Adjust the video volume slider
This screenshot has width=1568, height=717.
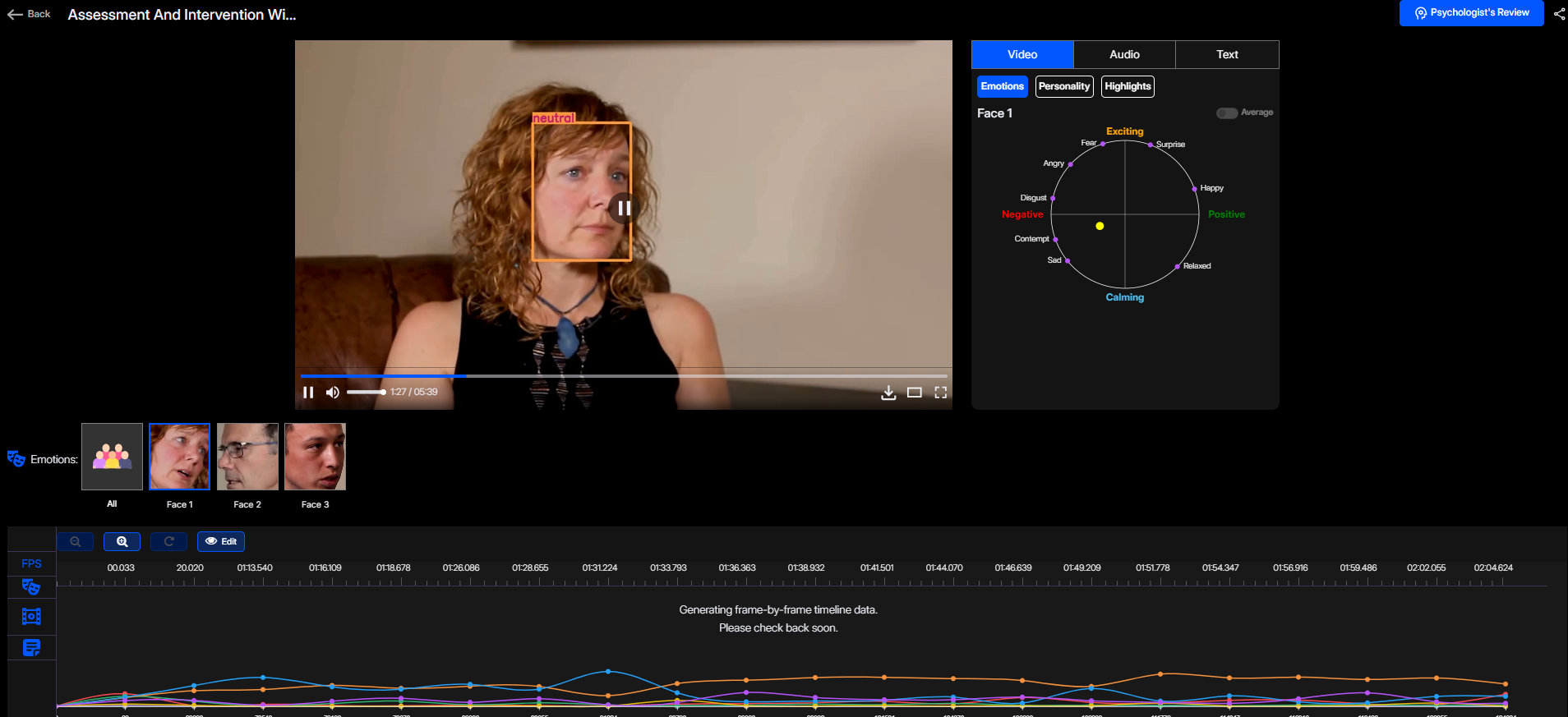366,393
